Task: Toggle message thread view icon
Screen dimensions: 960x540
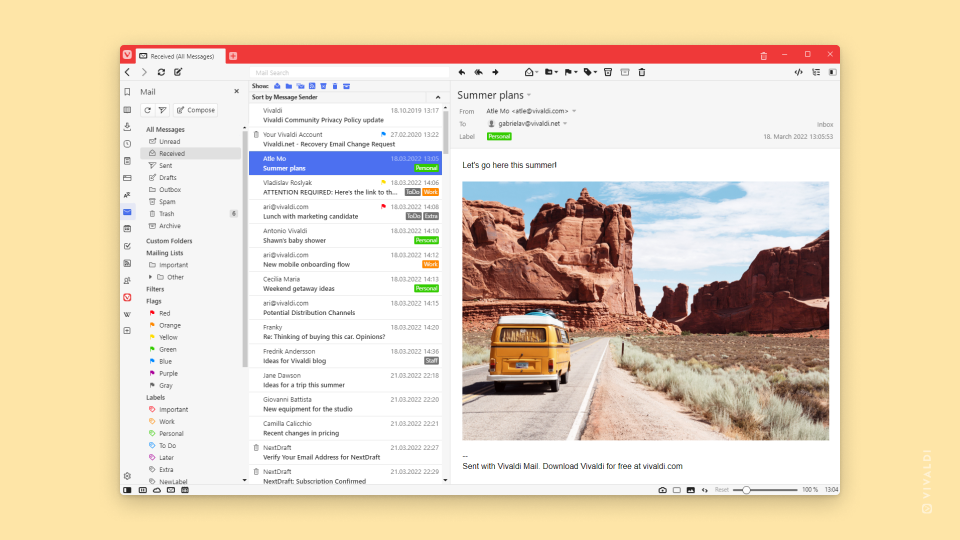Action: tap(816, 72)
